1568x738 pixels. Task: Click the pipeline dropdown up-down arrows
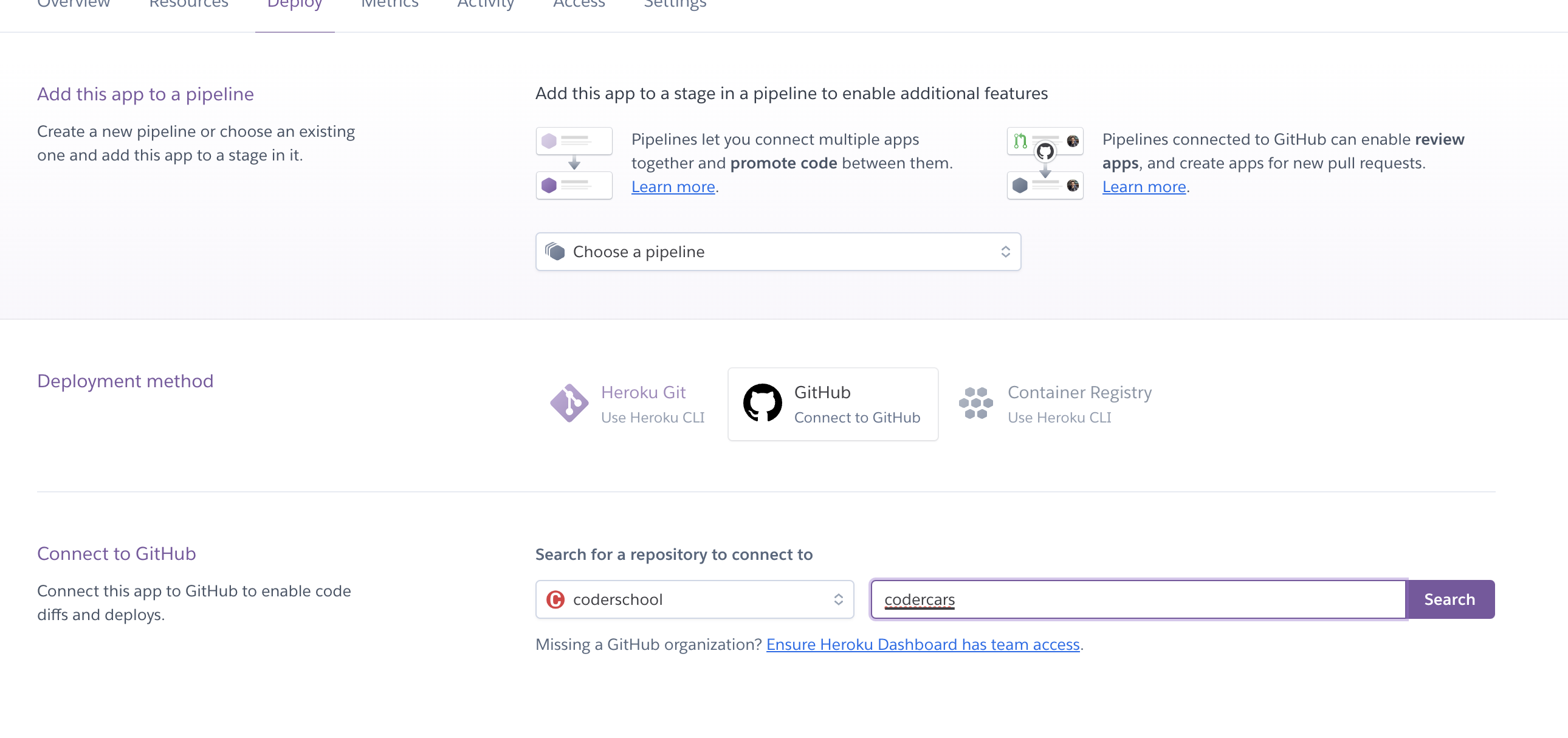tap(1005, 252)
